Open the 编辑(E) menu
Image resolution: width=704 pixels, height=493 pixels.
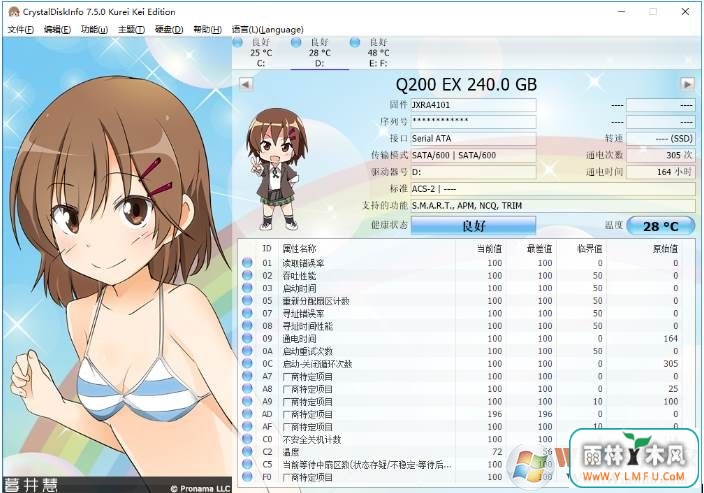[57, 30]
